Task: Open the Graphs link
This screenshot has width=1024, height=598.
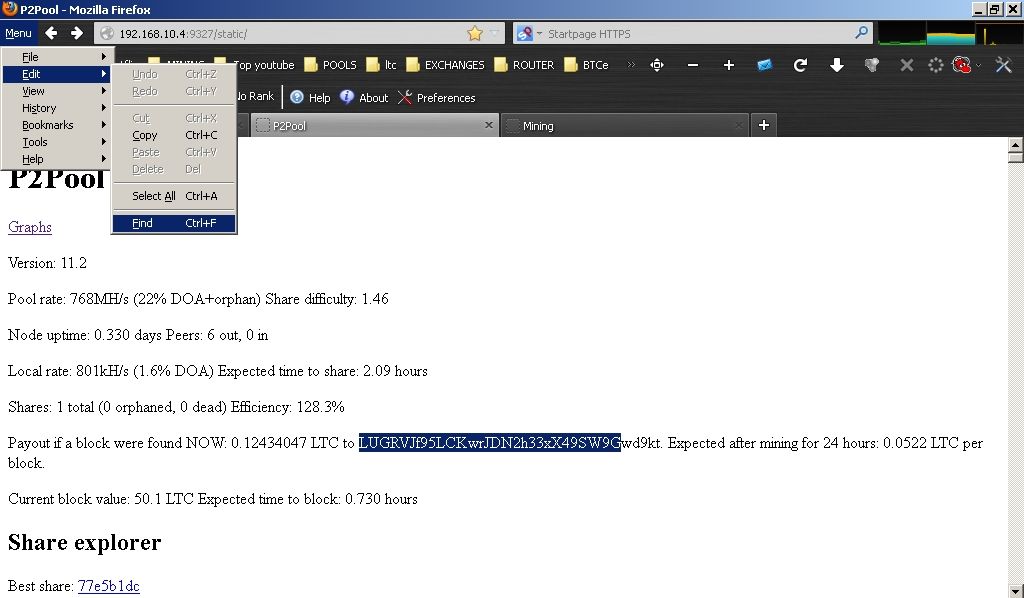Action: [30, 227]
